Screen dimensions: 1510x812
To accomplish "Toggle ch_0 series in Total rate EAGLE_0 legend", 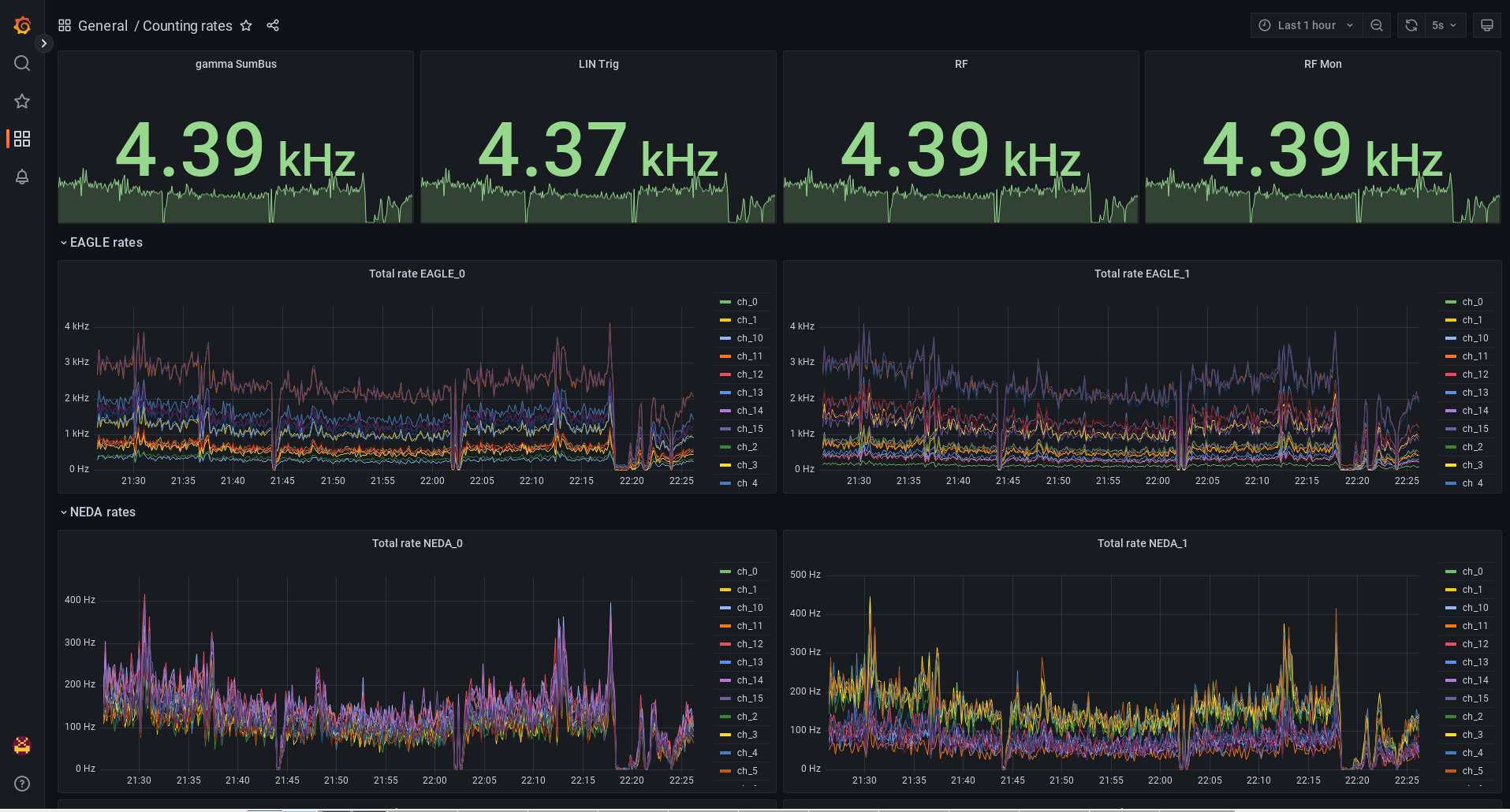I will (x=745, y=302).
